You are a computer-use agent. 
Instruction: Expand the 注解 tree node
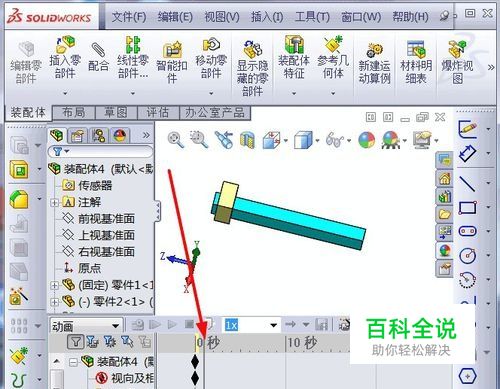pyautogui.click(x=55, y=202)
